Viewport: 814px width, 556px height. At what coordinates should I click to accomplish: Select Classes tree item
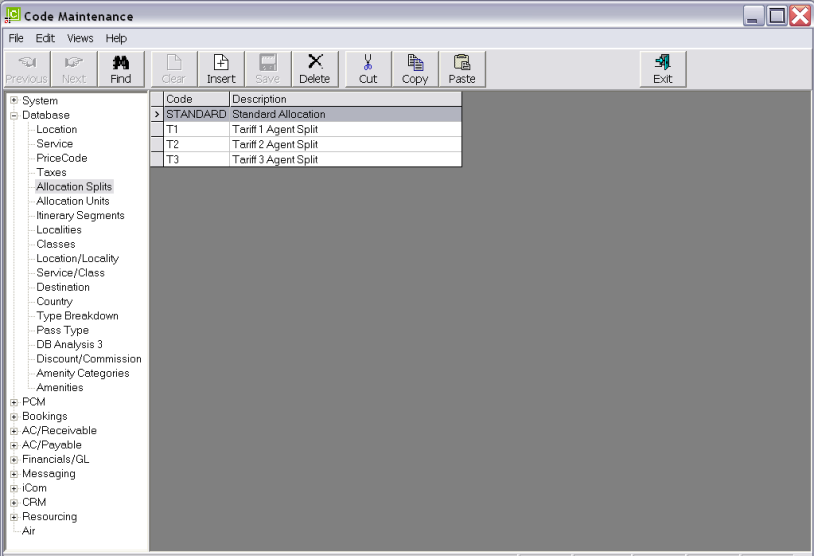tap(56, 244)
